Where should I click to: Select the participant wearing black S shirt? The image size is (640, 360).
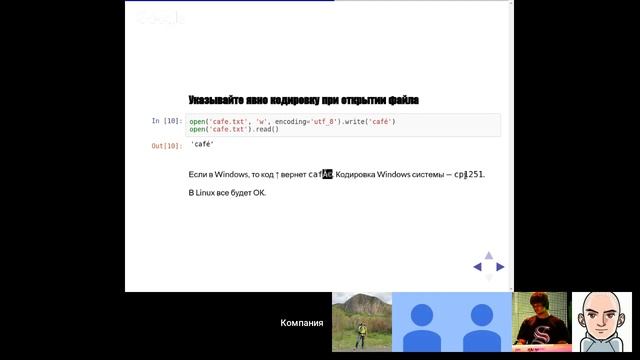[x=542, y=322]
